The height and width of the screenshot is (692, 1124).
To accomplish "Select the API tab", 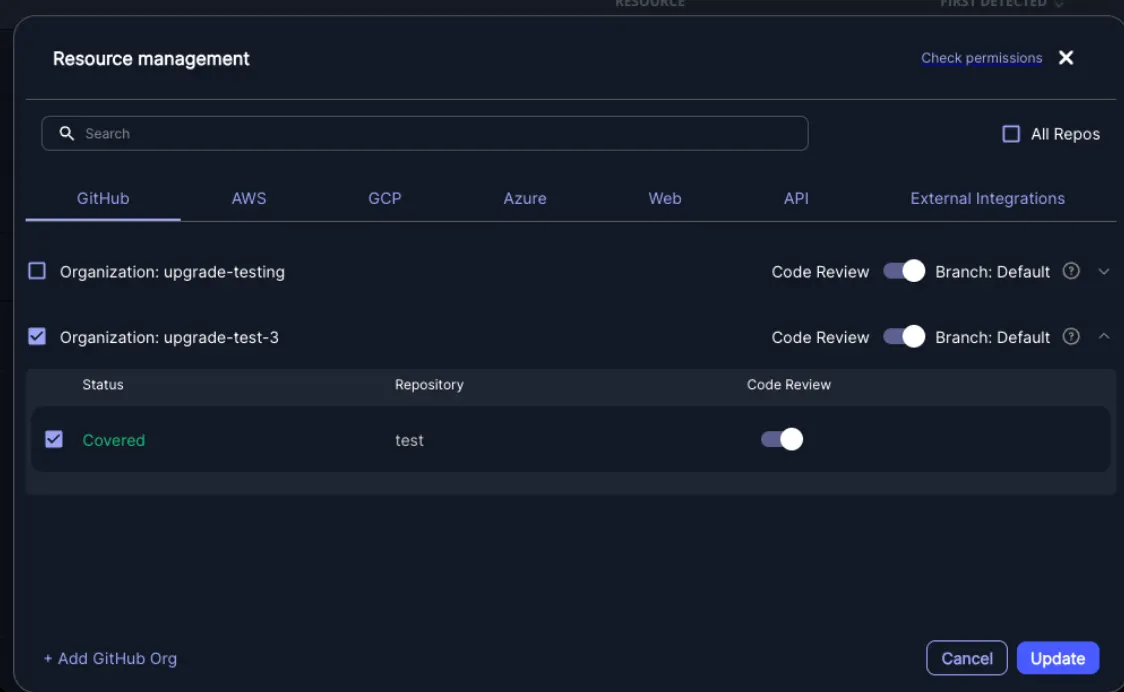I will 796,199.
